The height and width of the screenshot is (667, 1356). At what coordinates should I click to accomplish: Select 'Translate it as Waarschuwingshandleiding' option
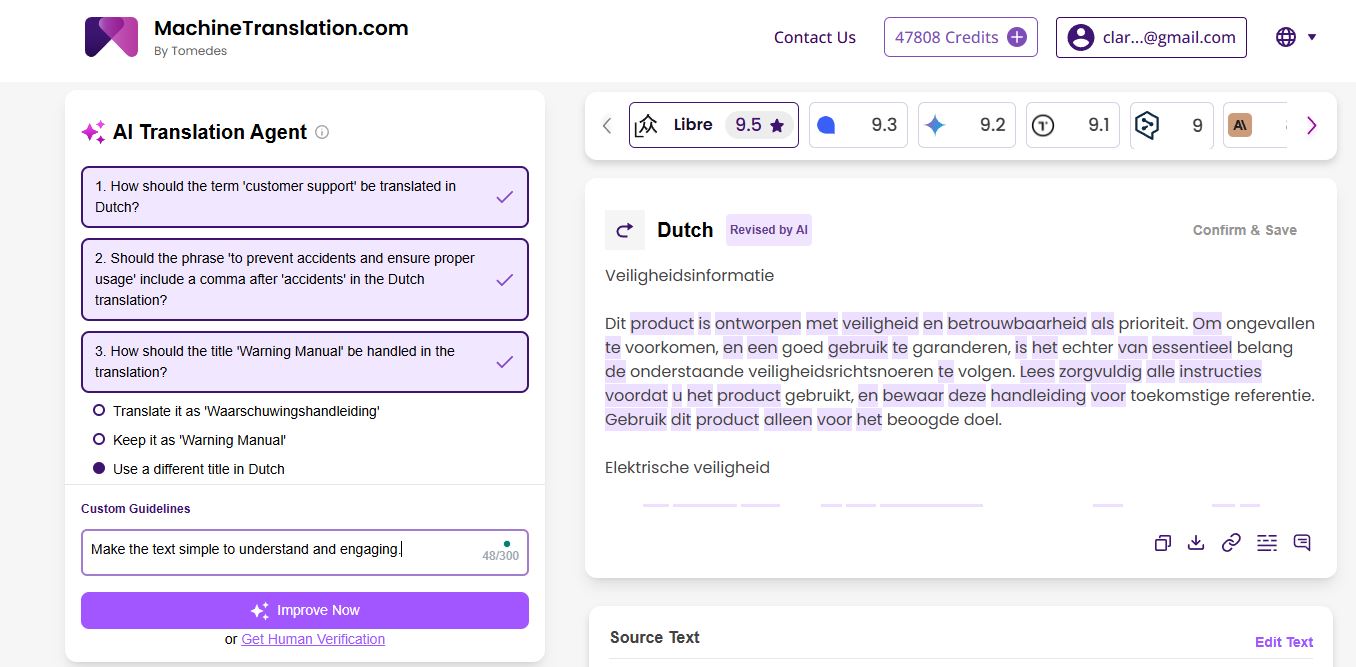[x=99, y=411]
